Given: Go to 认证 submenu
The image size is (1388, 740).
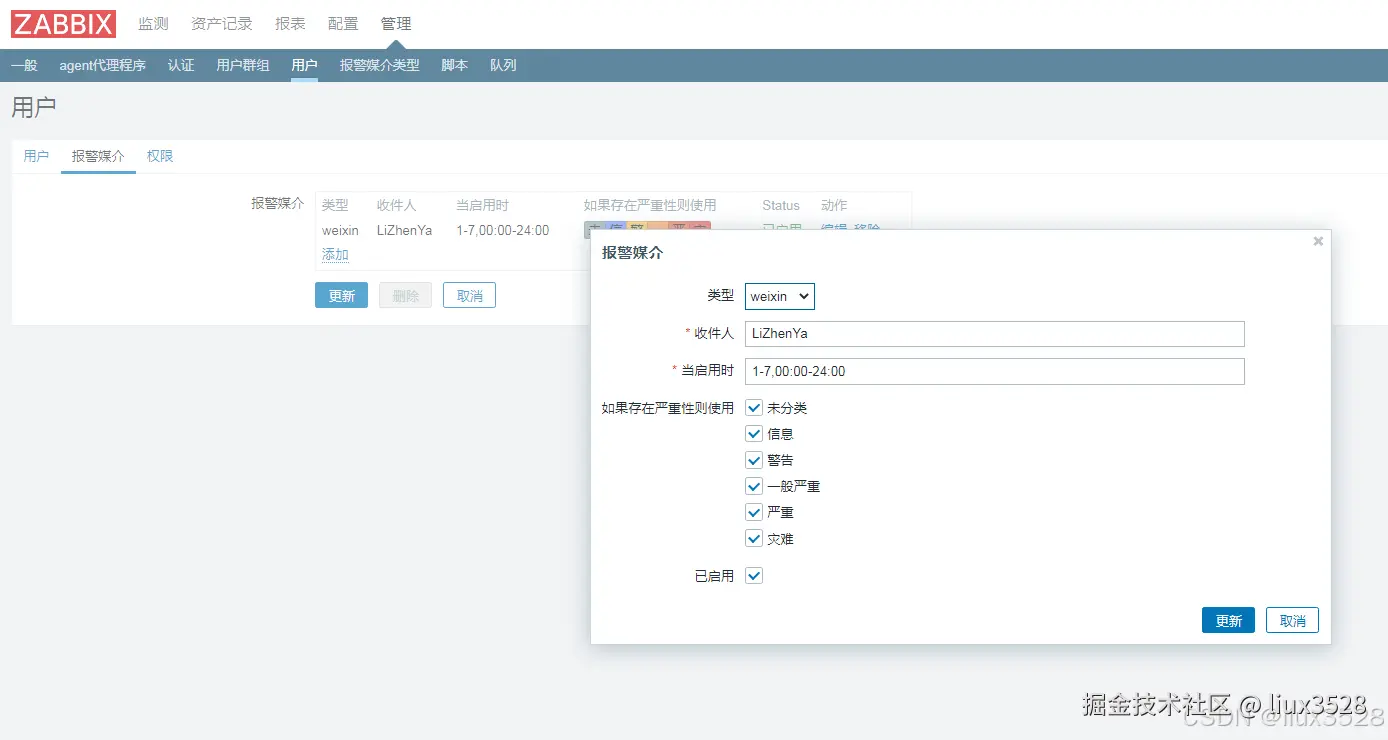Looking at the screenshot, I should [181, 65].
